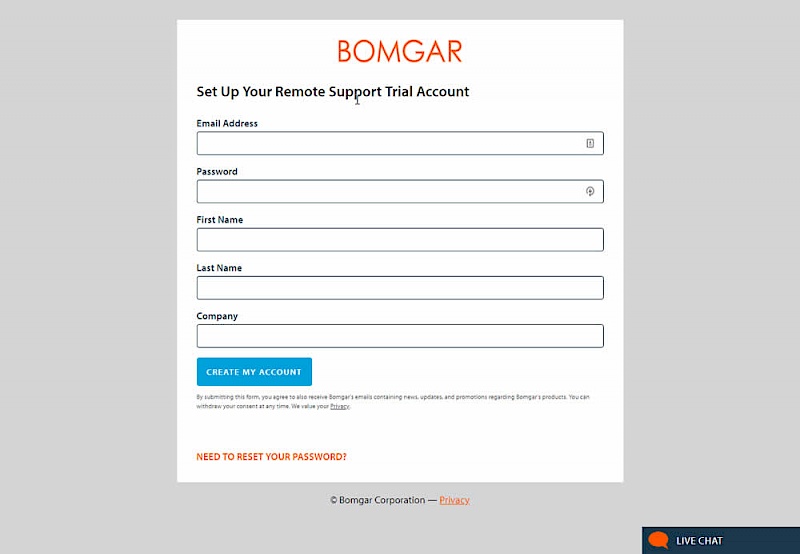Click the Company input field
Image resolution: width=800 pixels, height=554 pixels.
pos(400,336)
